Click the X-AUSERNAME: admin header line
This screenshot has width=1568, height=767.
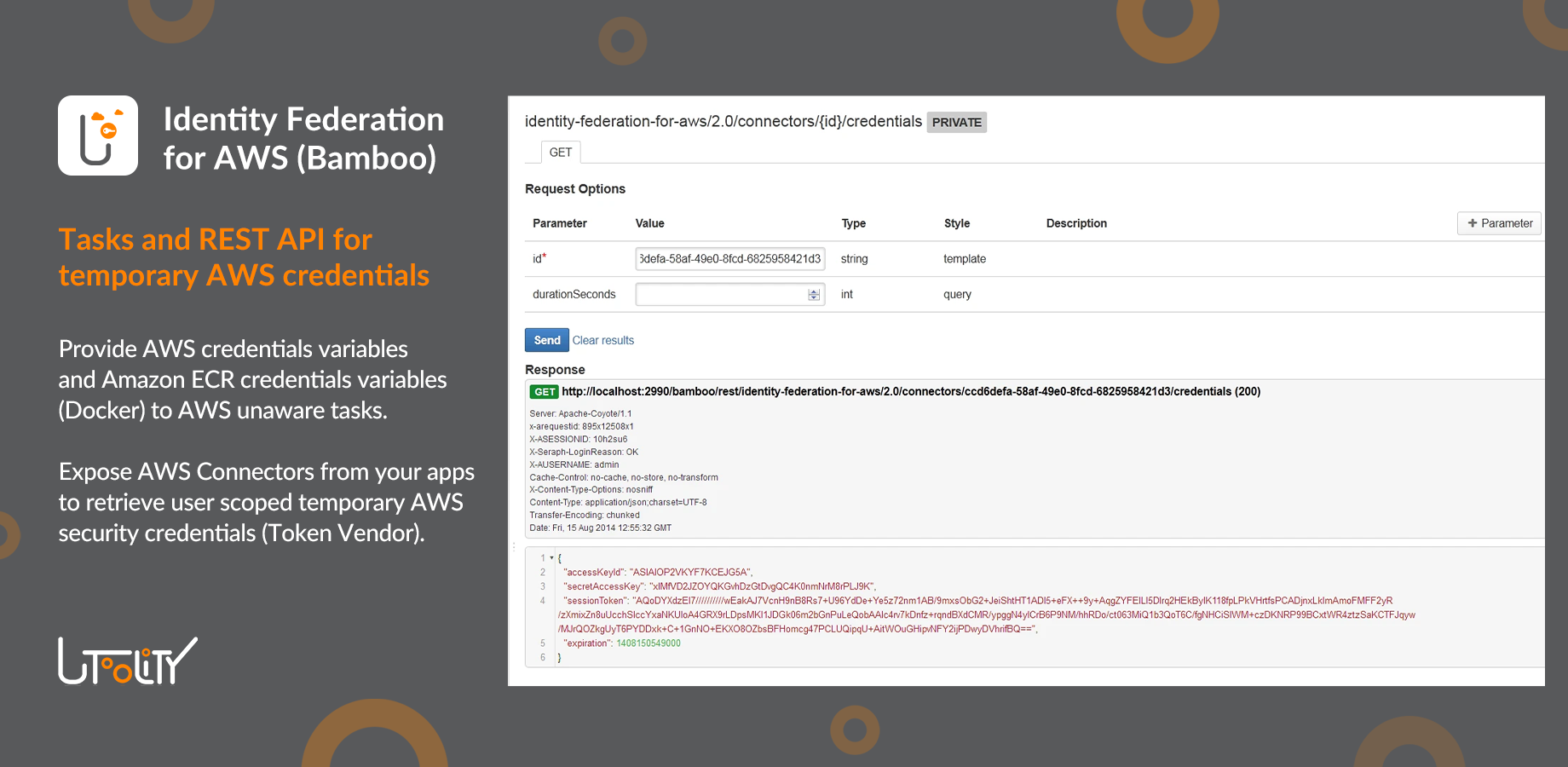574,465
